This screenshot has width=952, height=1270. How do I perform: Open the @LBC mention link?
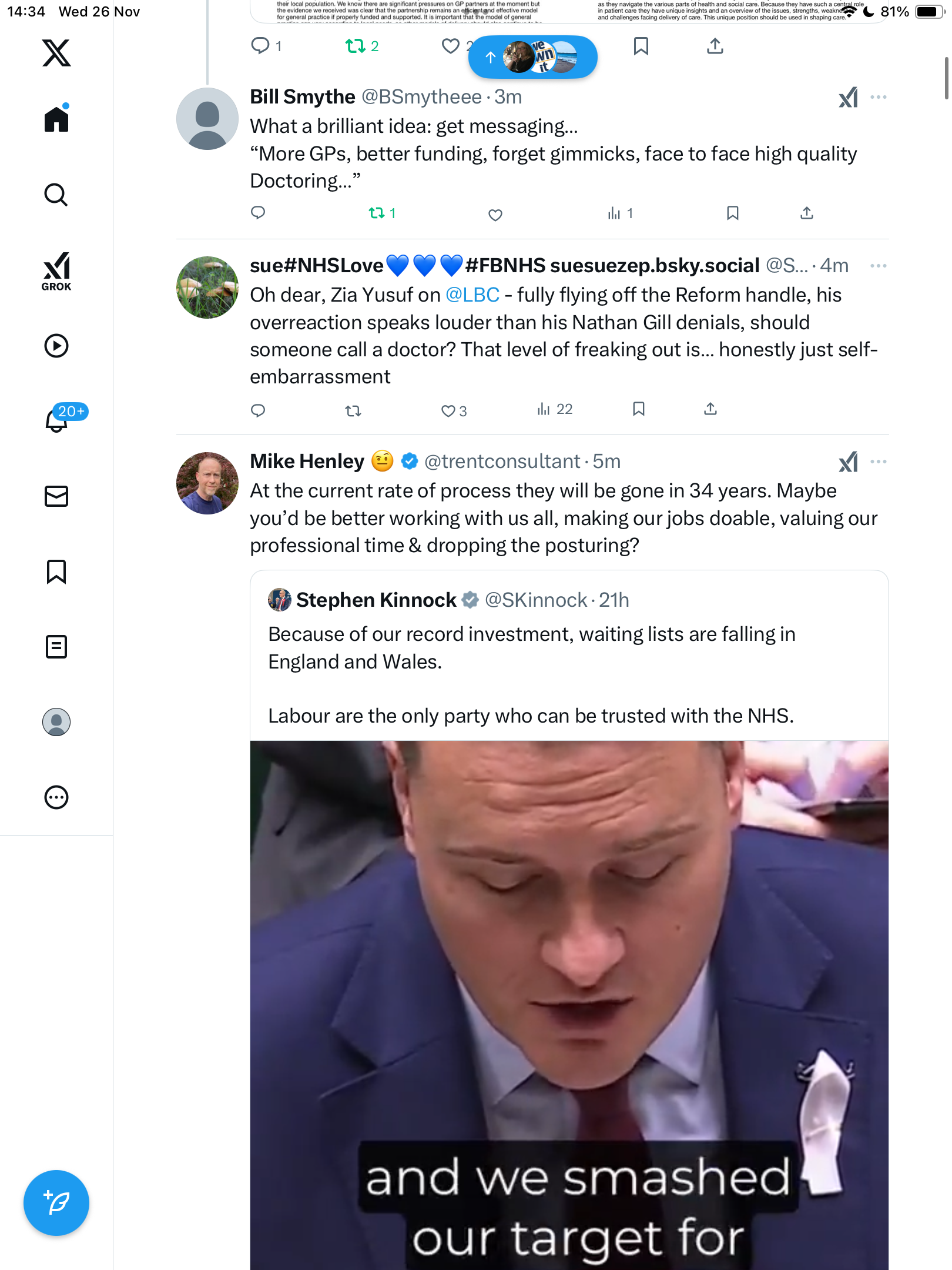472,295
